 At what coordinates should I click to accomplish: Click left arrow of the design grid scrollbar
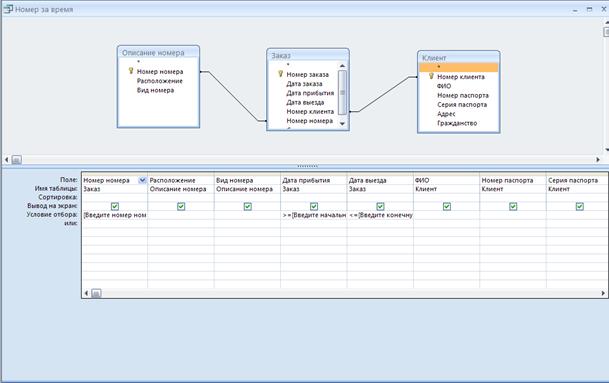pos(86,293)
